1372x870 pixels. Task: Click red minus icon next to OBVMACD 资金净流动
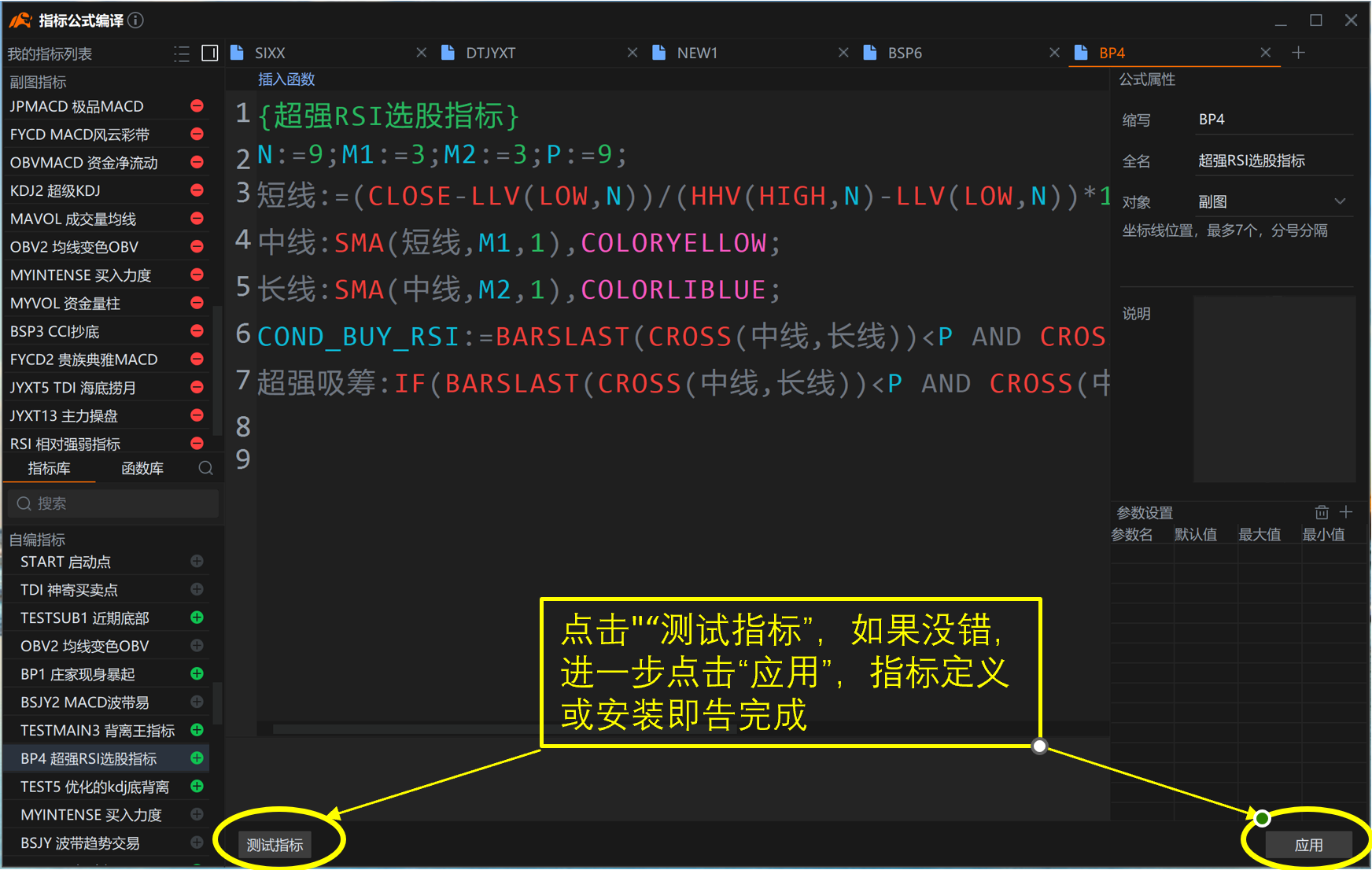click(197, 162)
